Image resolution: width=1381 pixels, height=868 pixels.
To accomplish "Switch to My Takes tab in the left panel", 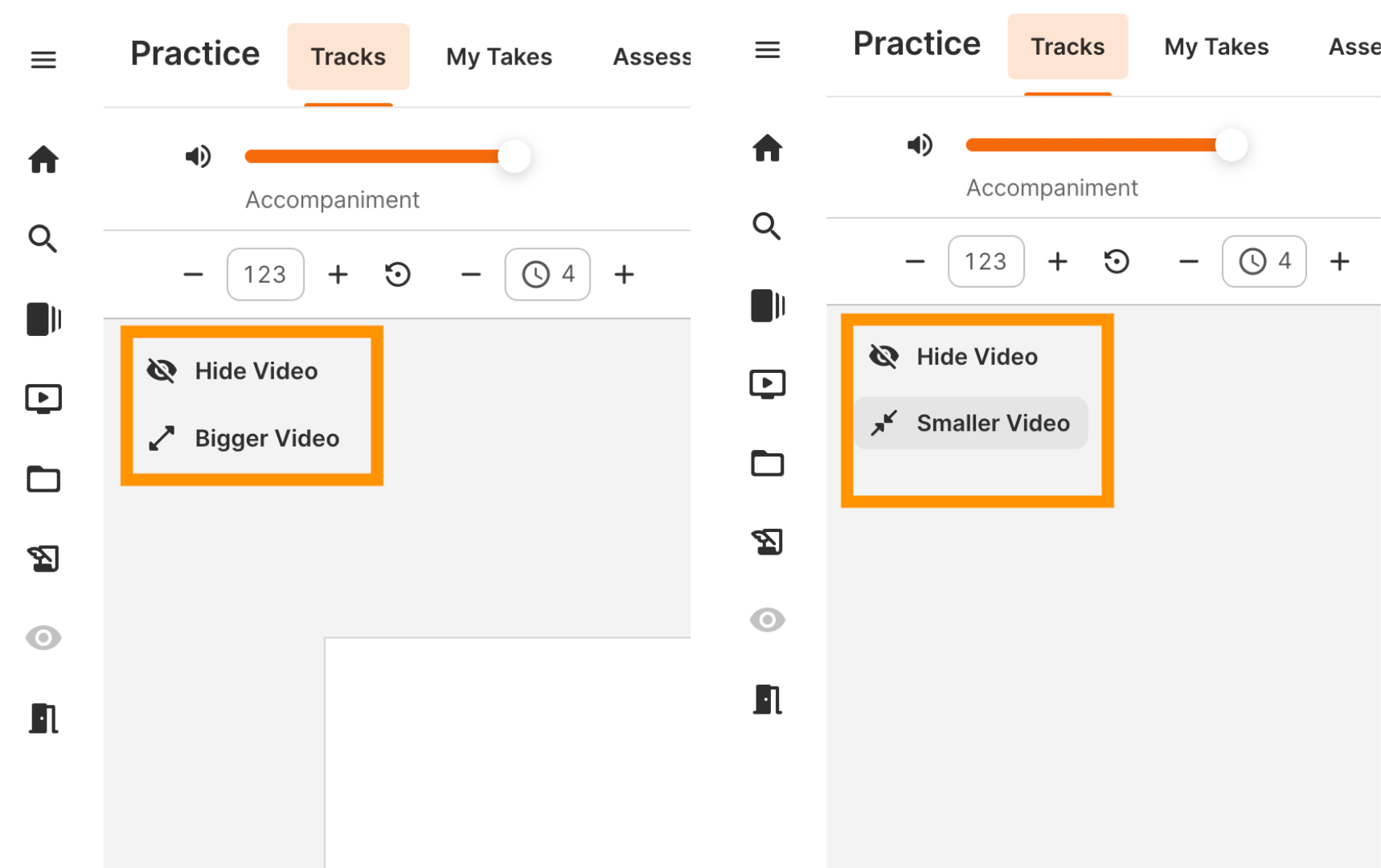I will pyautogui.click(x=498, y=57).
